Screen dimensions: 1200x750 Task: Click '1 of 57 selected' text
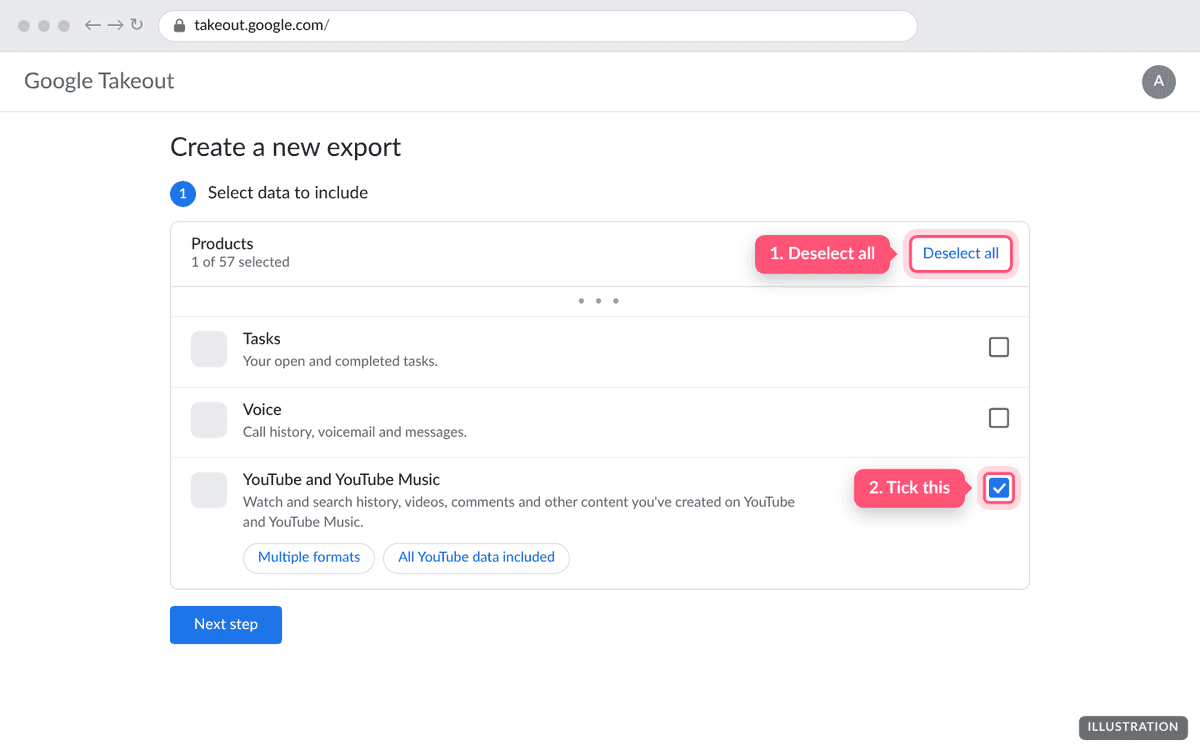240,262
